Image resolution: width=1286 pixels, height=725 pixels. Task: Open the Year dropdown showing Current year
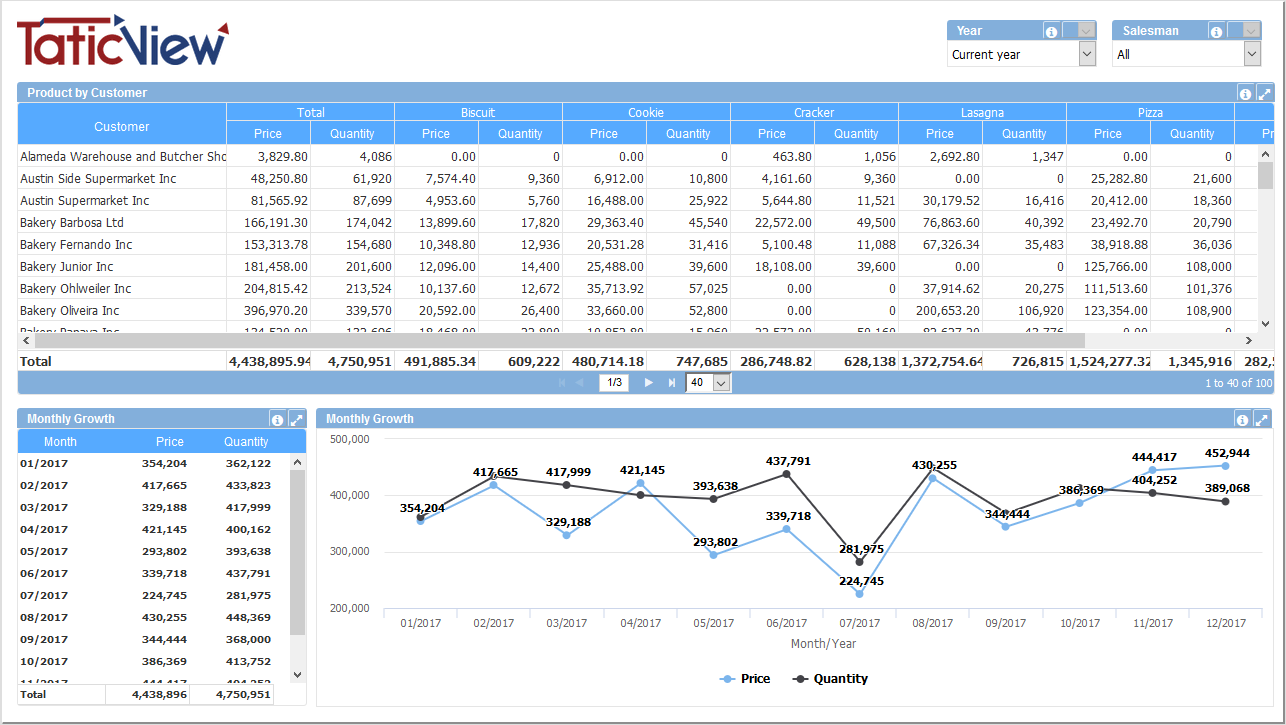pos(1087,55)
